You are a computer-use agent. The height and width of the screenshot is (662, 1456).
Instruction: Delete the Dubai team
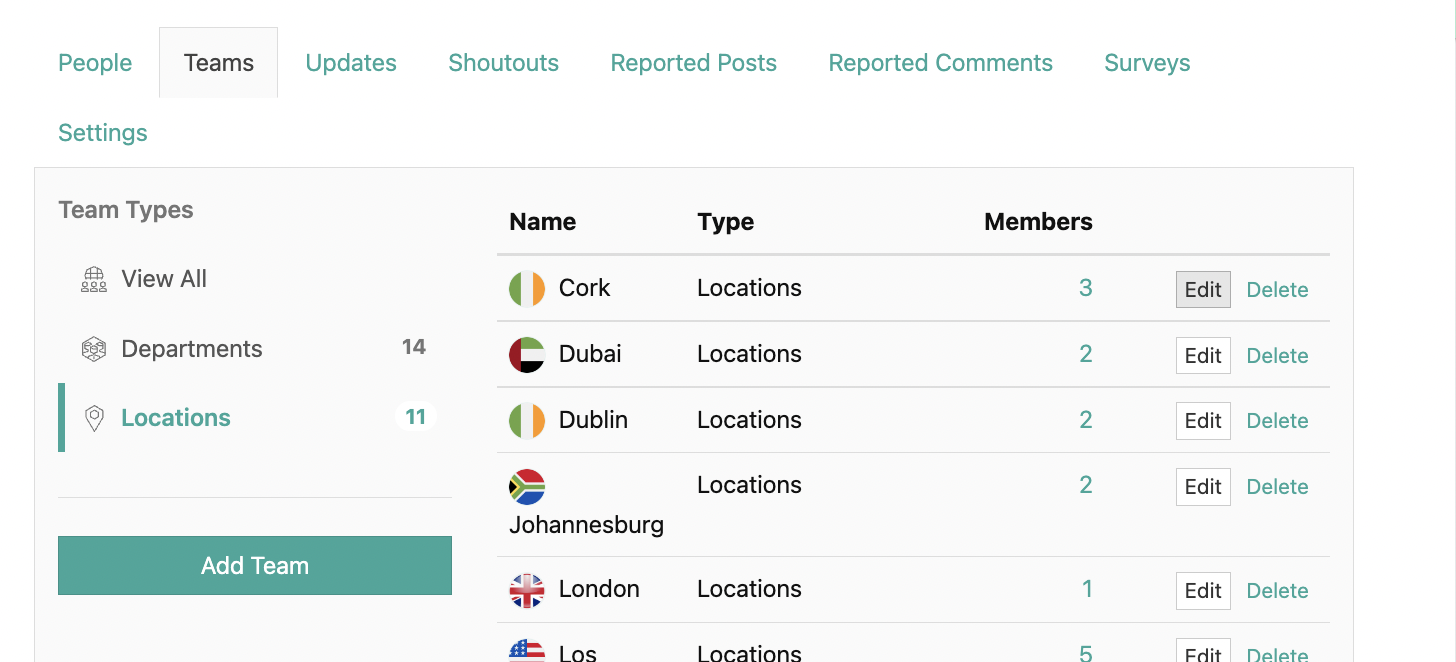pos(1277,356)
